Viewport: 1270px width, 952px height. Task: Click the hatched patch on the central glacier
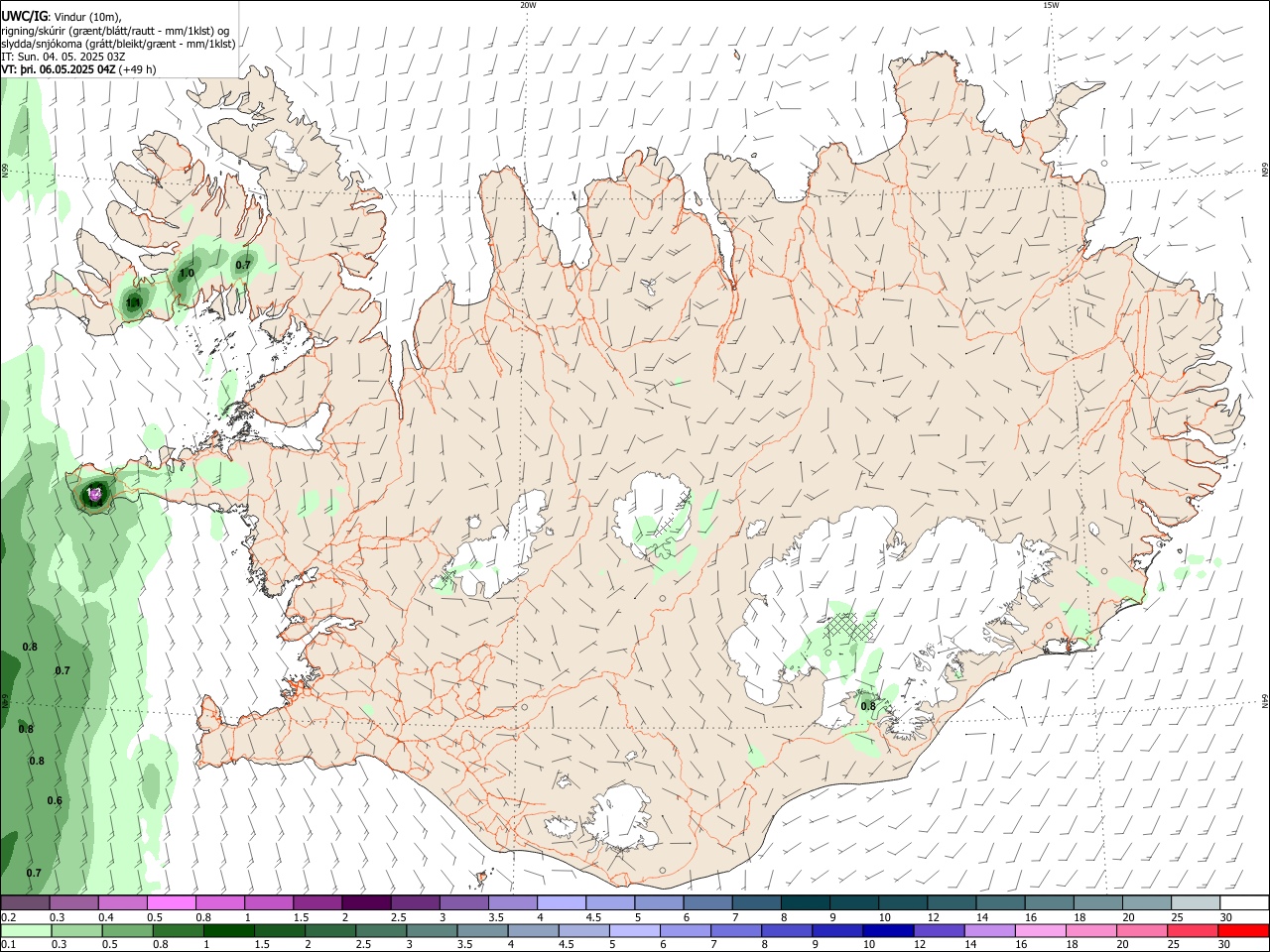(671, 514)
